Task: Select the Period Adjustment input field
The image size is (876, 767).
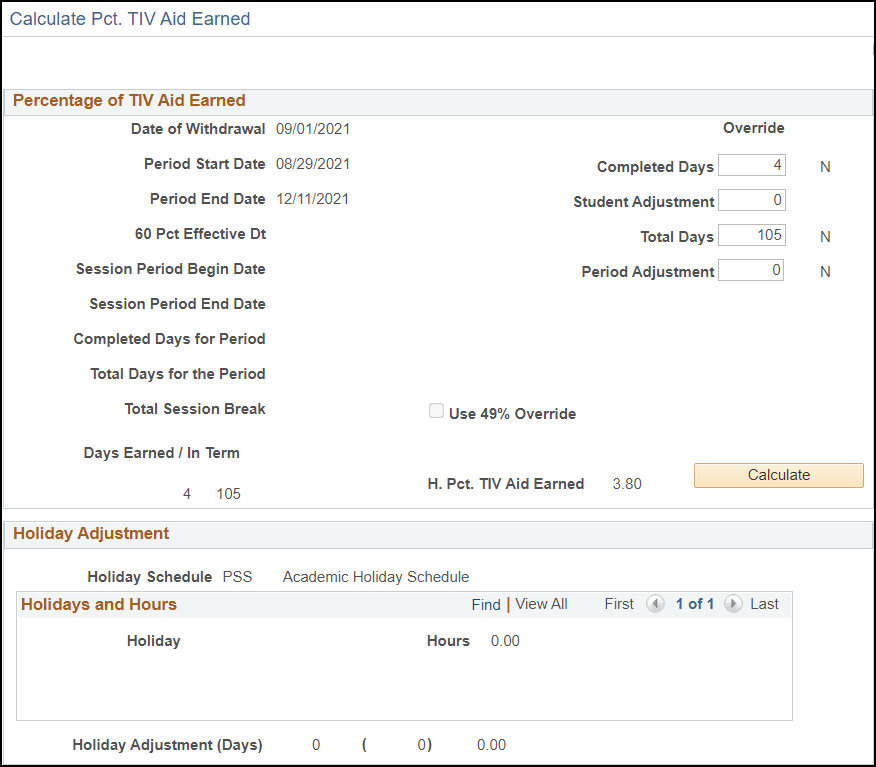Action: pos(751,269)
